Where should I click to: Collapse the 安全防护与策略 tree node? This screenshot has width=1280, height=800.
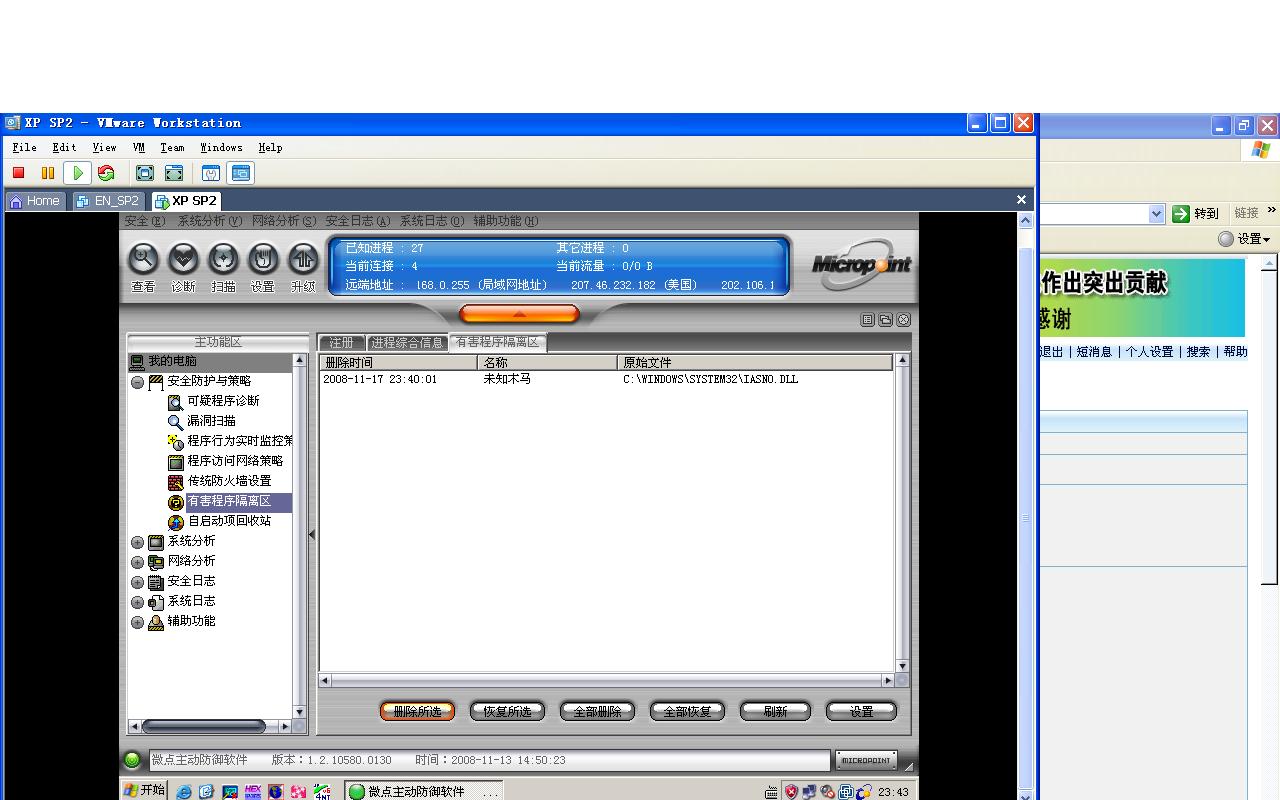pos(138,382)
